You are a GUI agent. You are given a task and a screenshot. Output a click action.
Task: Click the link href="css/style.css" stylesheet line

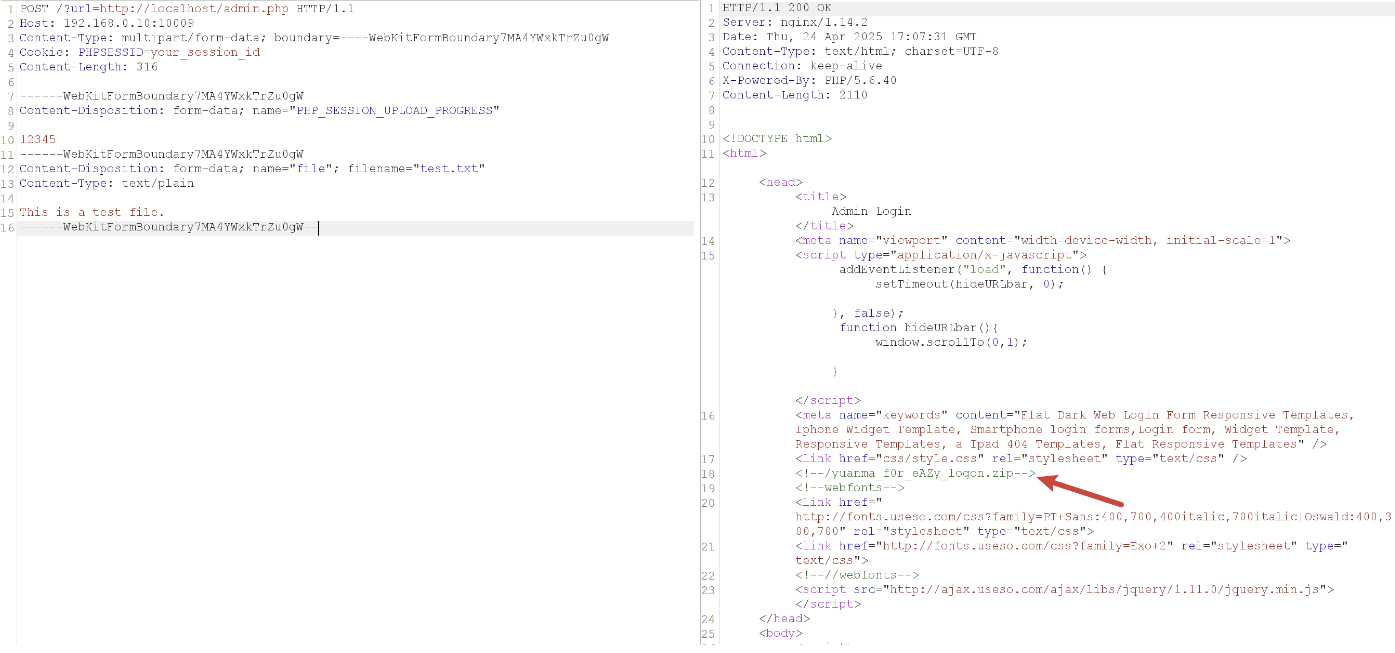(x=1021, y=459)
